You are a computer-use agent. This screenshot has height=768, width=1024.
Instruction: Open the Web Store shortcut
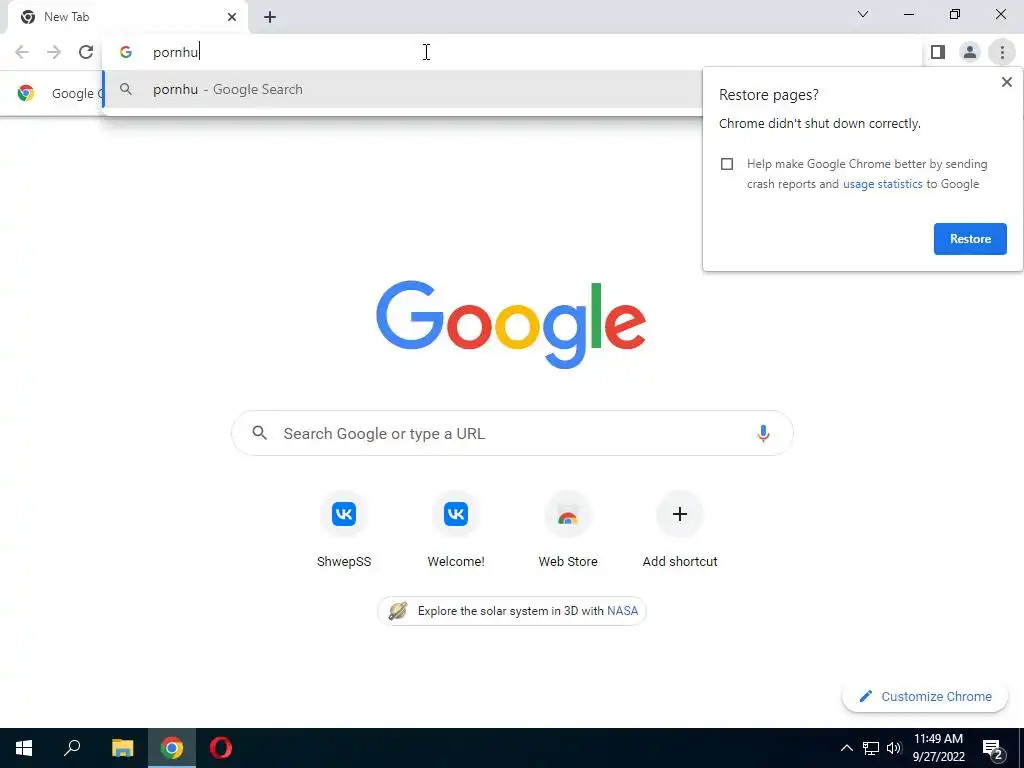click(568, 530)
